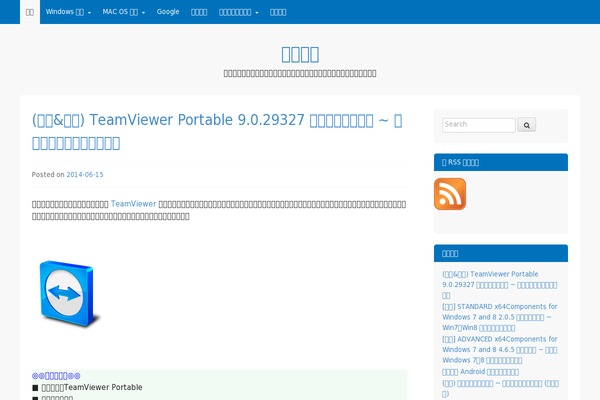Open sidebar link TeamViewer Portable 9.0.29327
Screen dimensions: 600x400
click(x=500, y=284)
